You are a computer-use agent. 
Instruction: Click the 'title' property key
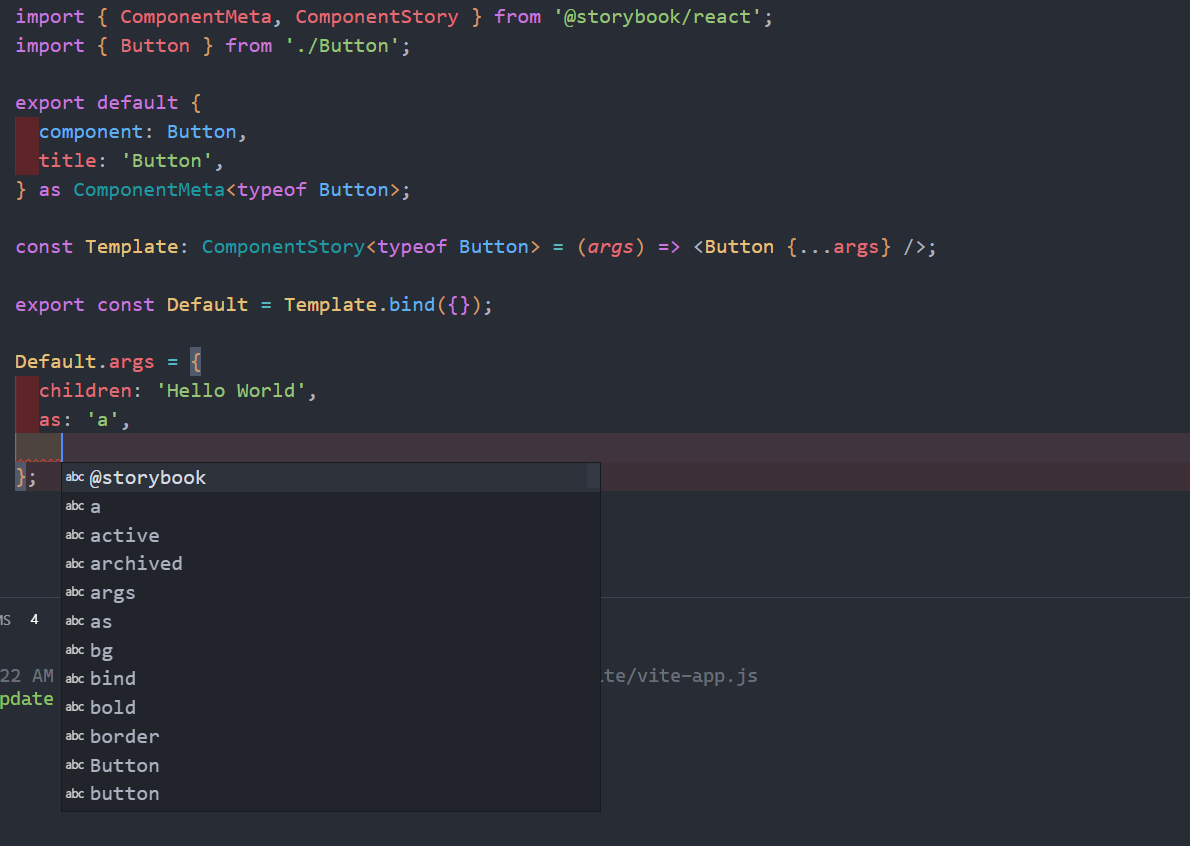pos(68,160)
